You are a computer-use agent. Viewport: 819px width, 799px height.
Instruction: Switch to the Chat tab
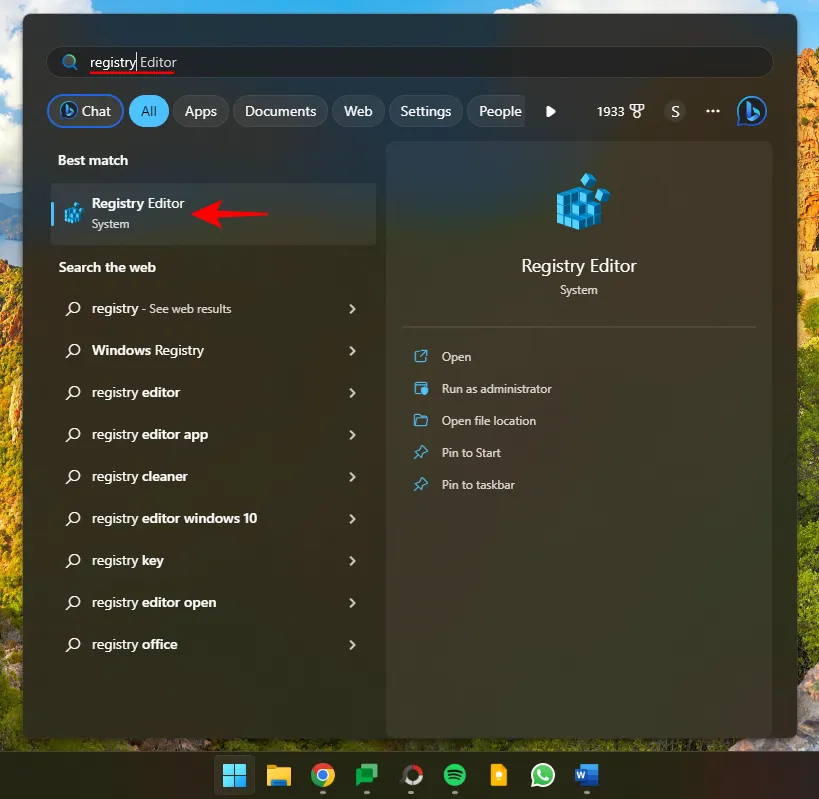pyautogui.click(x=85, y=111)
